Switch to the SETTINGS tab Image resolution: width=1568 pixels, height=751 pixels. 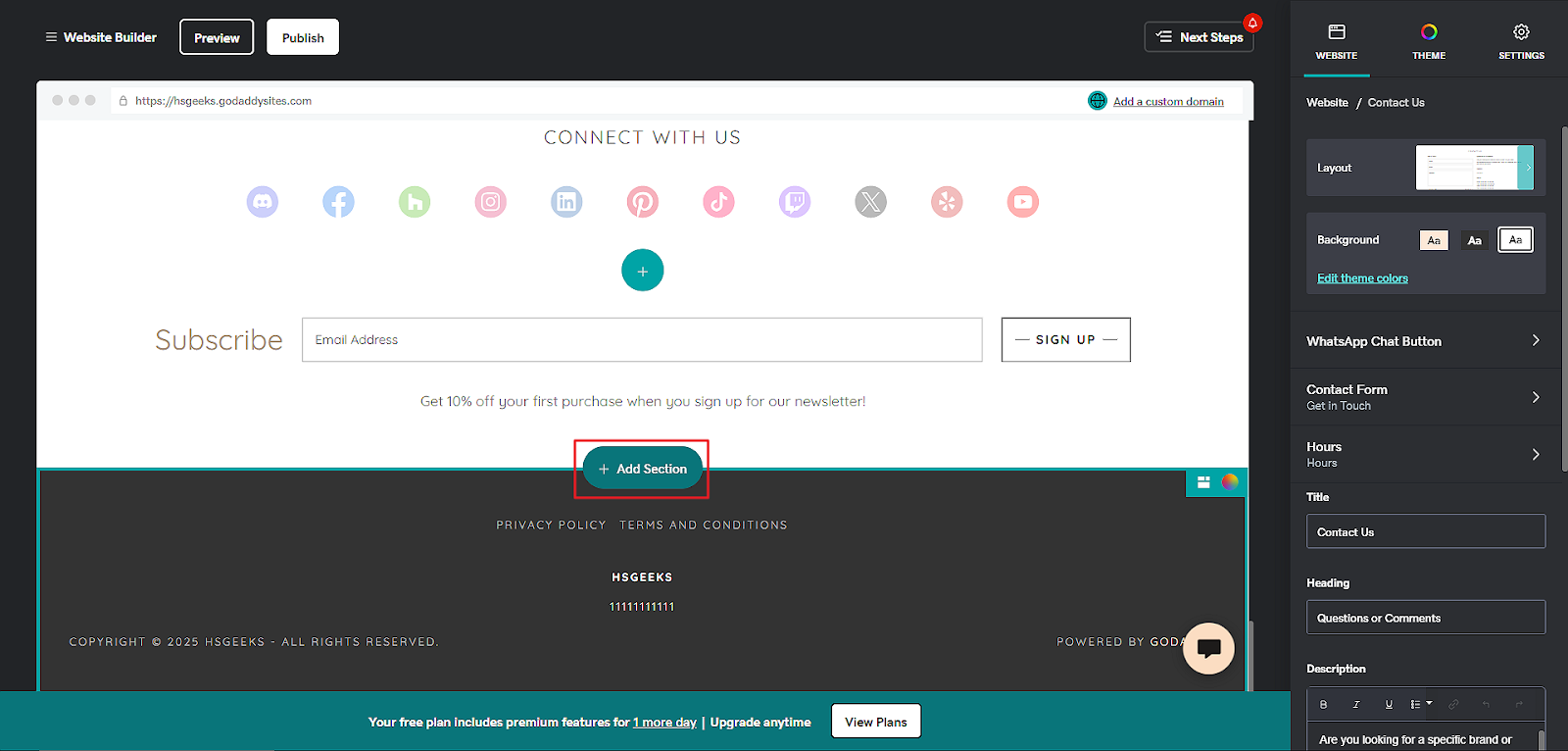(1521, 41)
